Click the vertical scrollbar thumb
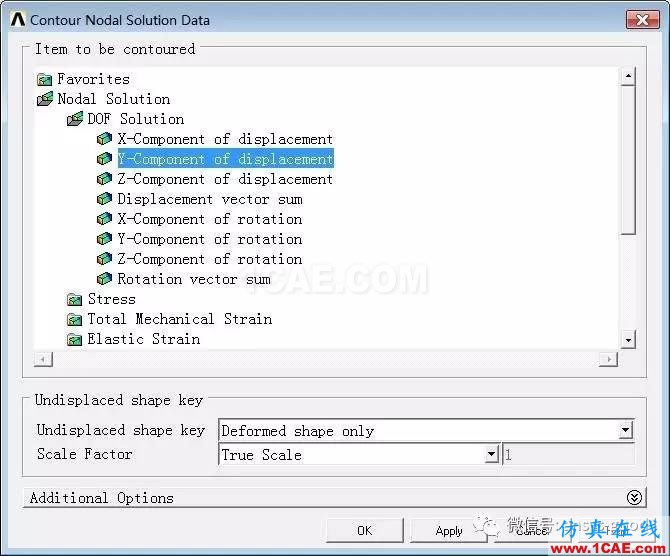 (x=628, y=160)
